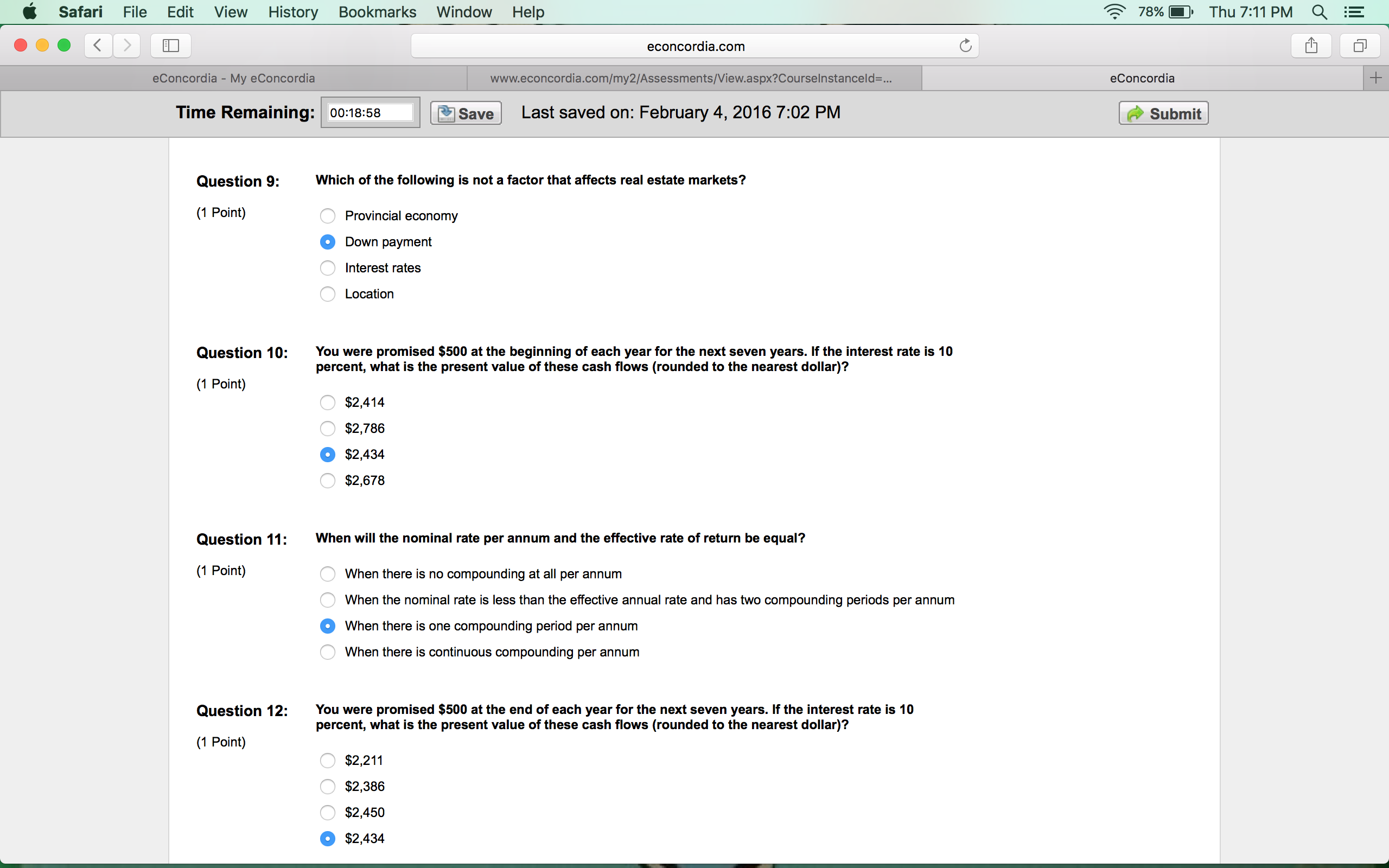Click the econcordia.com address bar

pyautogui.click(x=694, y=46)
